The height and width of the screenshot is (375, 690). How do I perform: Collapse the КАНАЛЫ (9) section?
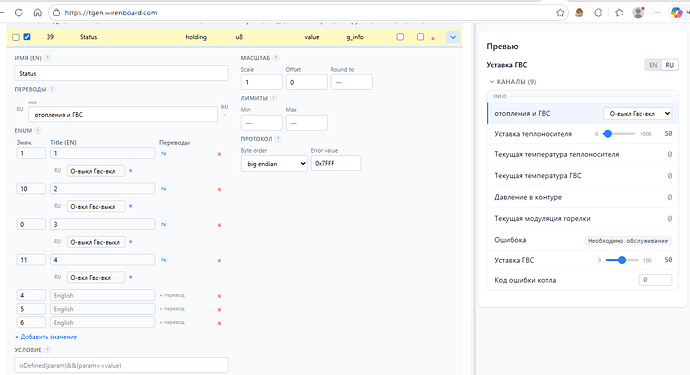[513, 81]
